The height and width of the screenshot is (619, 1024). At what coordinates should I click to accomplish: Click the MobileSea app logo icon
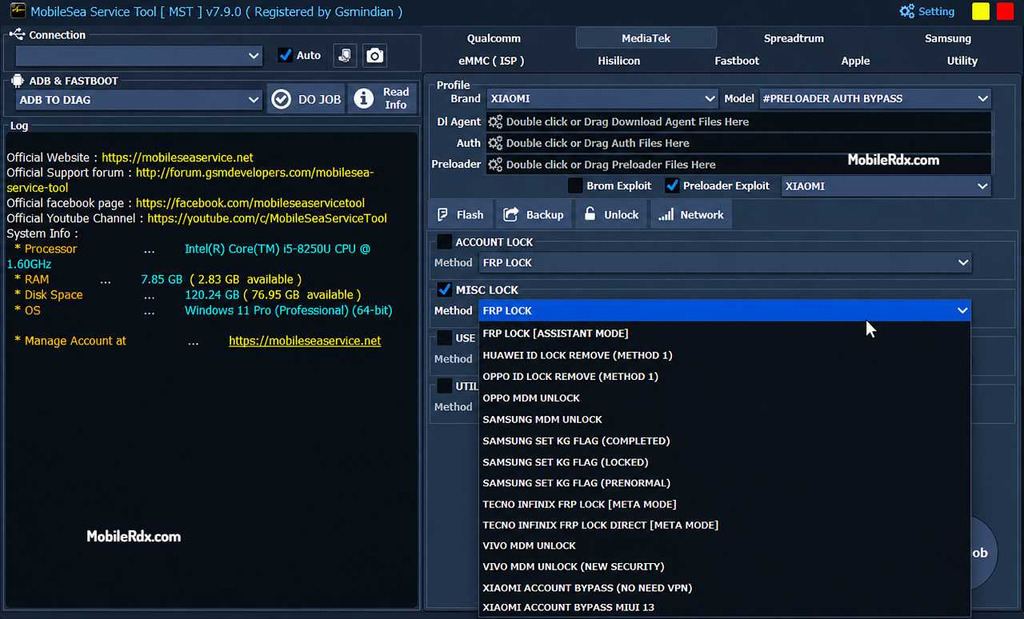click(16, 11)
